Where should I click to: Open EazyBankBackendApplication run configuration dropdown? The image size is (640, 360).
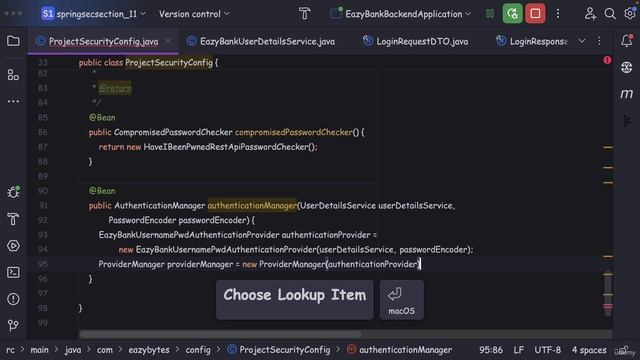(x=400, y=14)
